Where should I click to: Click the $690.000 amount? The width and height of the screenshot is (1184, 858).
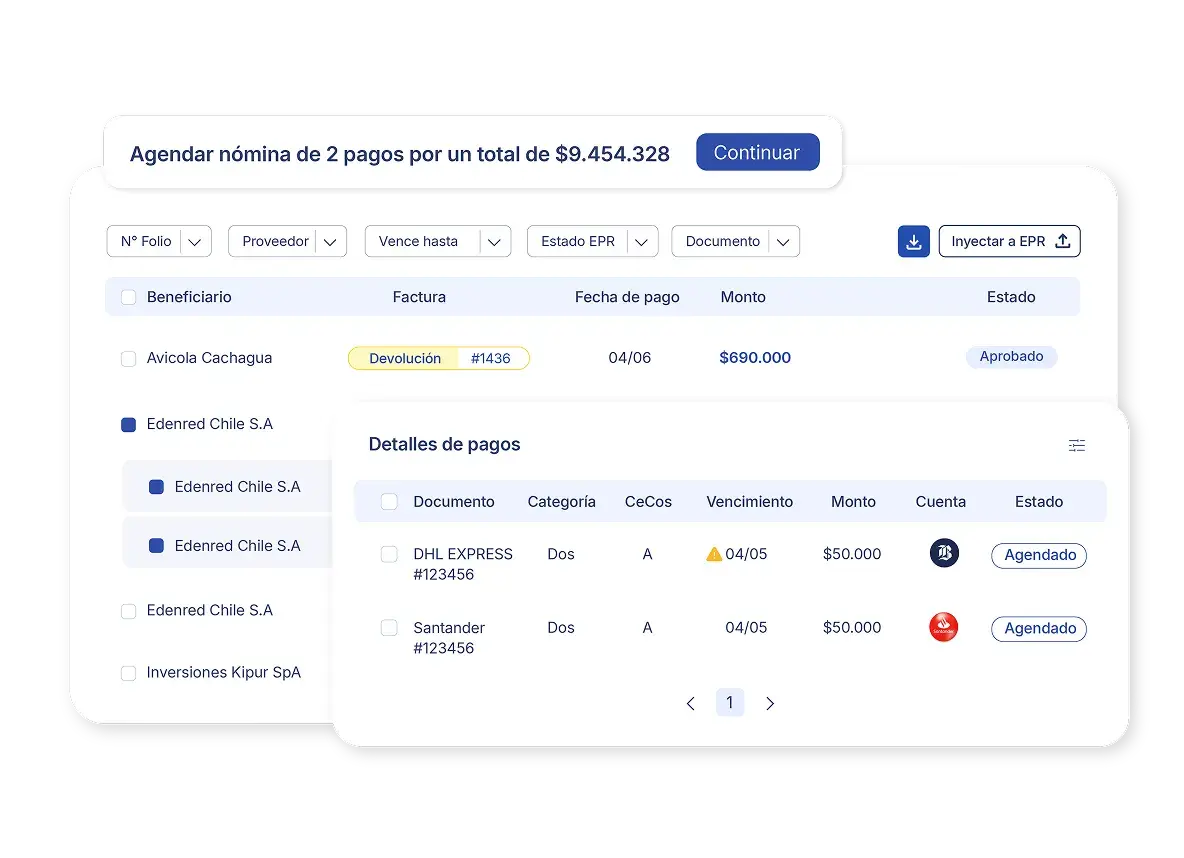755,357
